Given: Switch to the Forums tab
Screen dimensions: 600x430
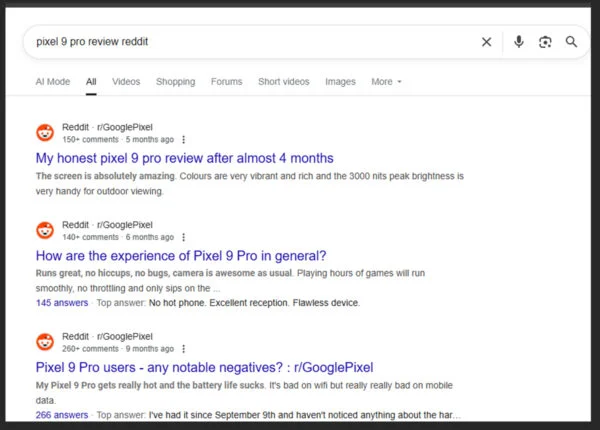Looking at the screenshot, I should click(227, 81).
